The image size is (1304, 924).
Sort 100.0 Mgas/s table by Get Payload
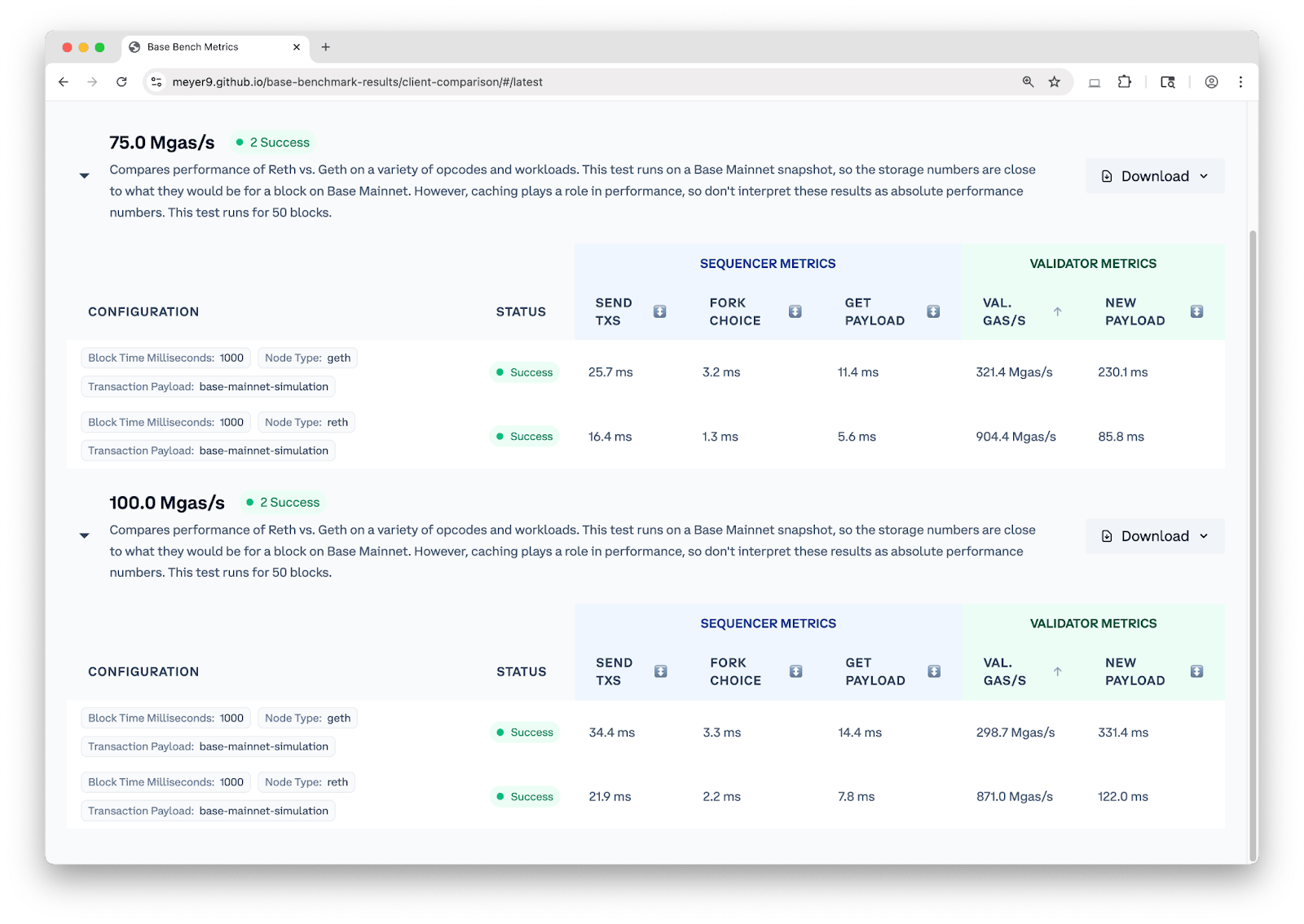click(x=934, y=671)
